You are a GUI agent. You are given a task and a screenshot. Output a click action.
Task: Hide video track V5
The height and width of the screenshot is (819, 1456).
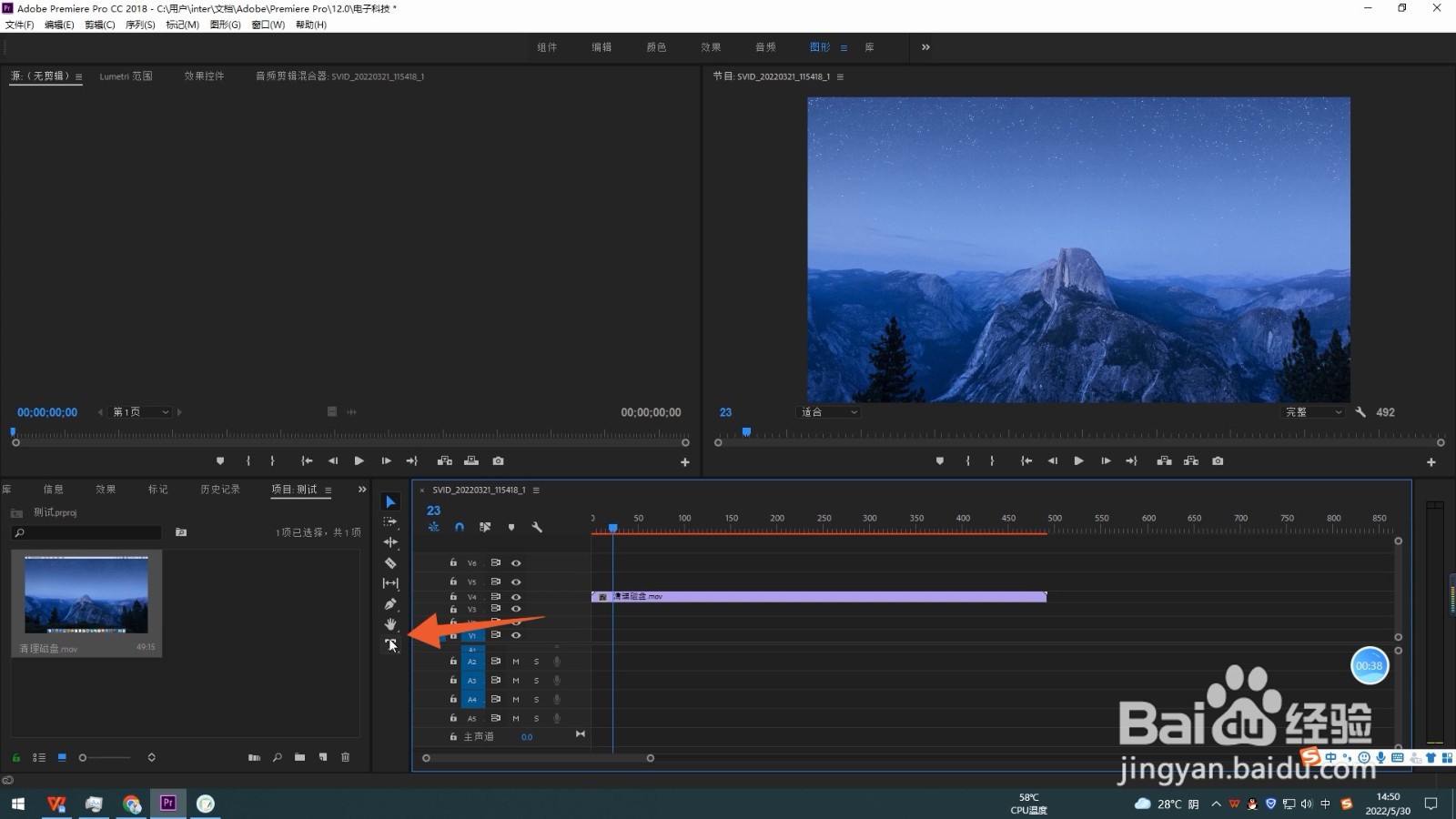(516, 581)
